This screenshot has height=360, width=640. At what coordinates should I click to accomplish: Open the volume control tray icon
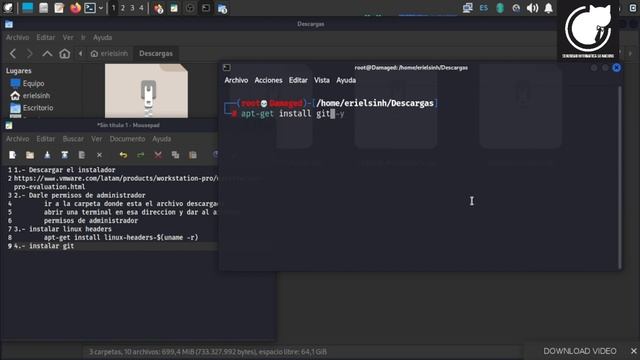pyautogui.click(x=532, y=8)
